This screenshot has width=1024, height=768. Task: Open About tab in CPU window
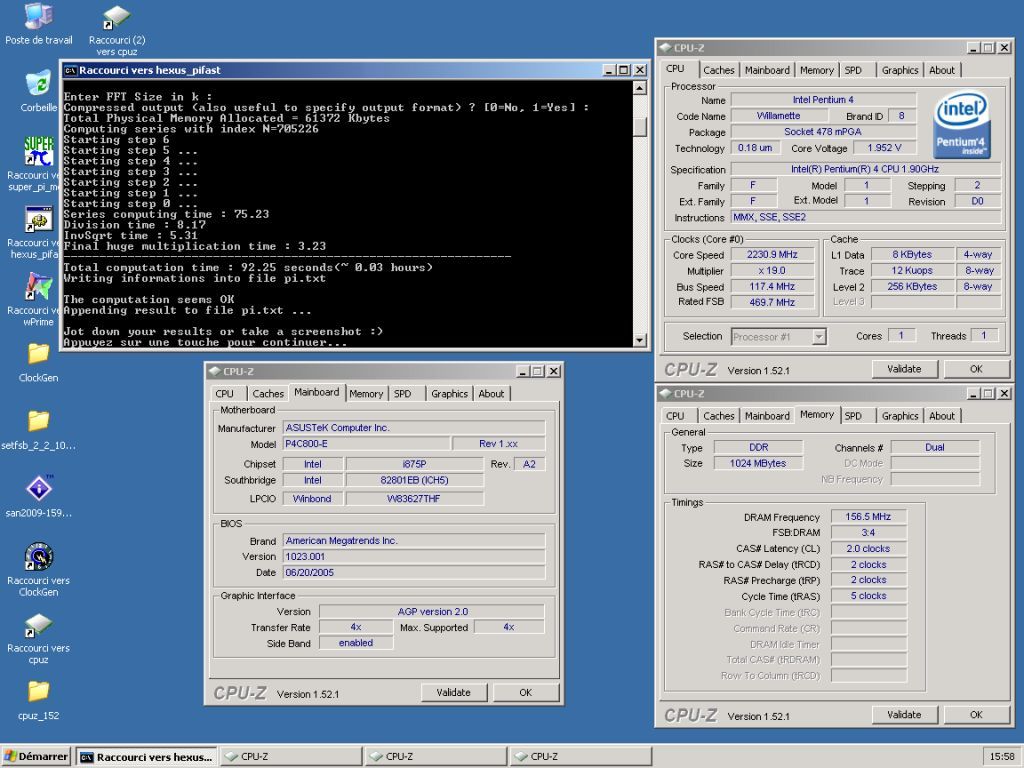click(x=942, y=70)
